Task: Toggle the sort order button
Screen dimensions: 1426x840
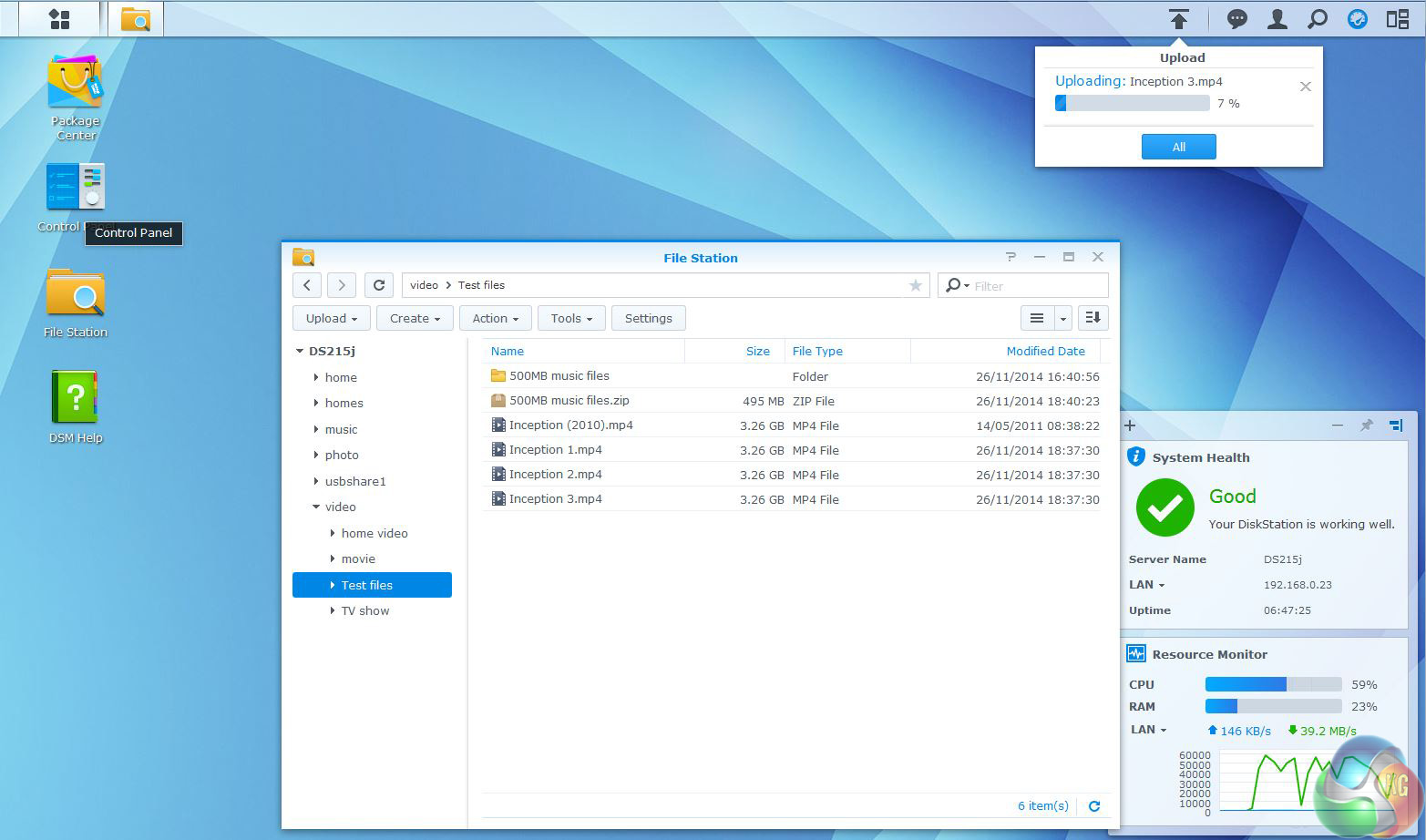Action: click(1093, 318)
